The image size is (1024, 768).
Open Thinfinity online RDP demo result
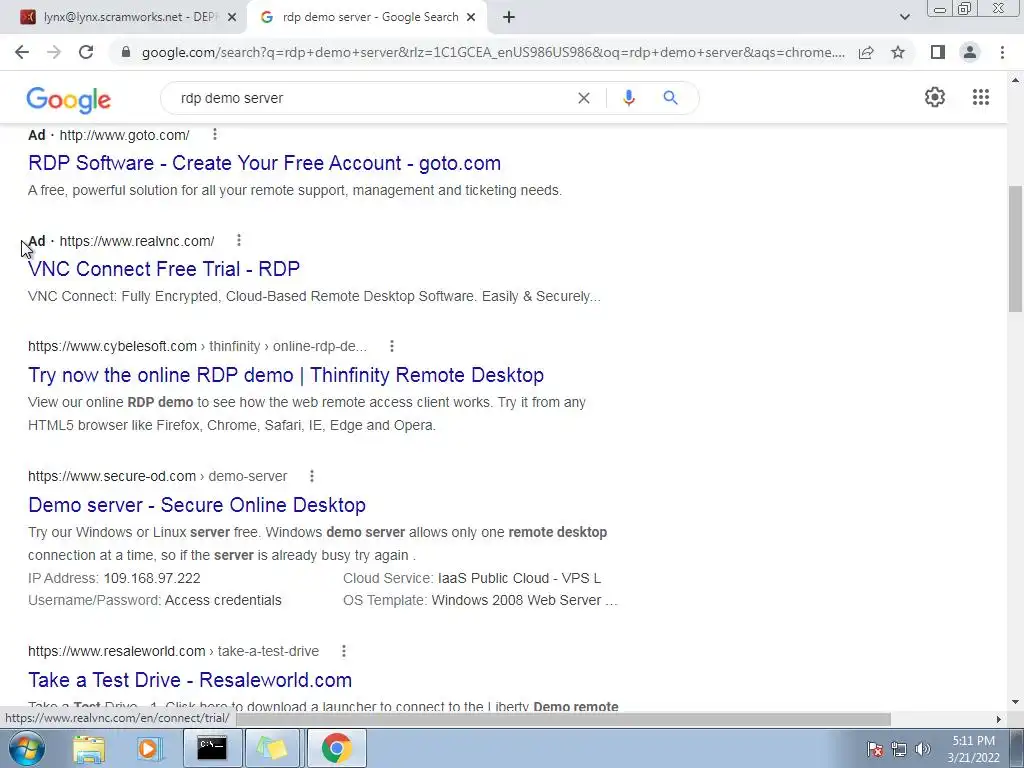pos(286,375)
